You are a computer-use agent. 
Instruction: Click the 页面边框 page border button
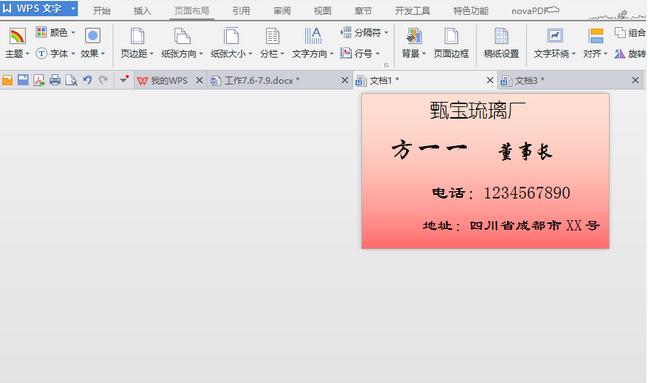pos(451,43)
